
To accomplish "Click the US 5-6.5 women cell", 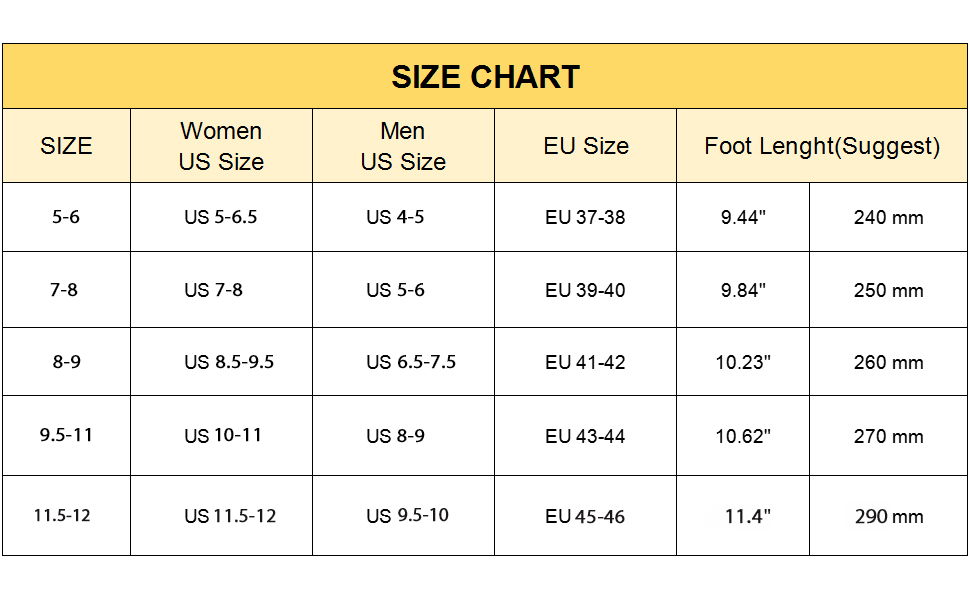I will click(221, 217).
